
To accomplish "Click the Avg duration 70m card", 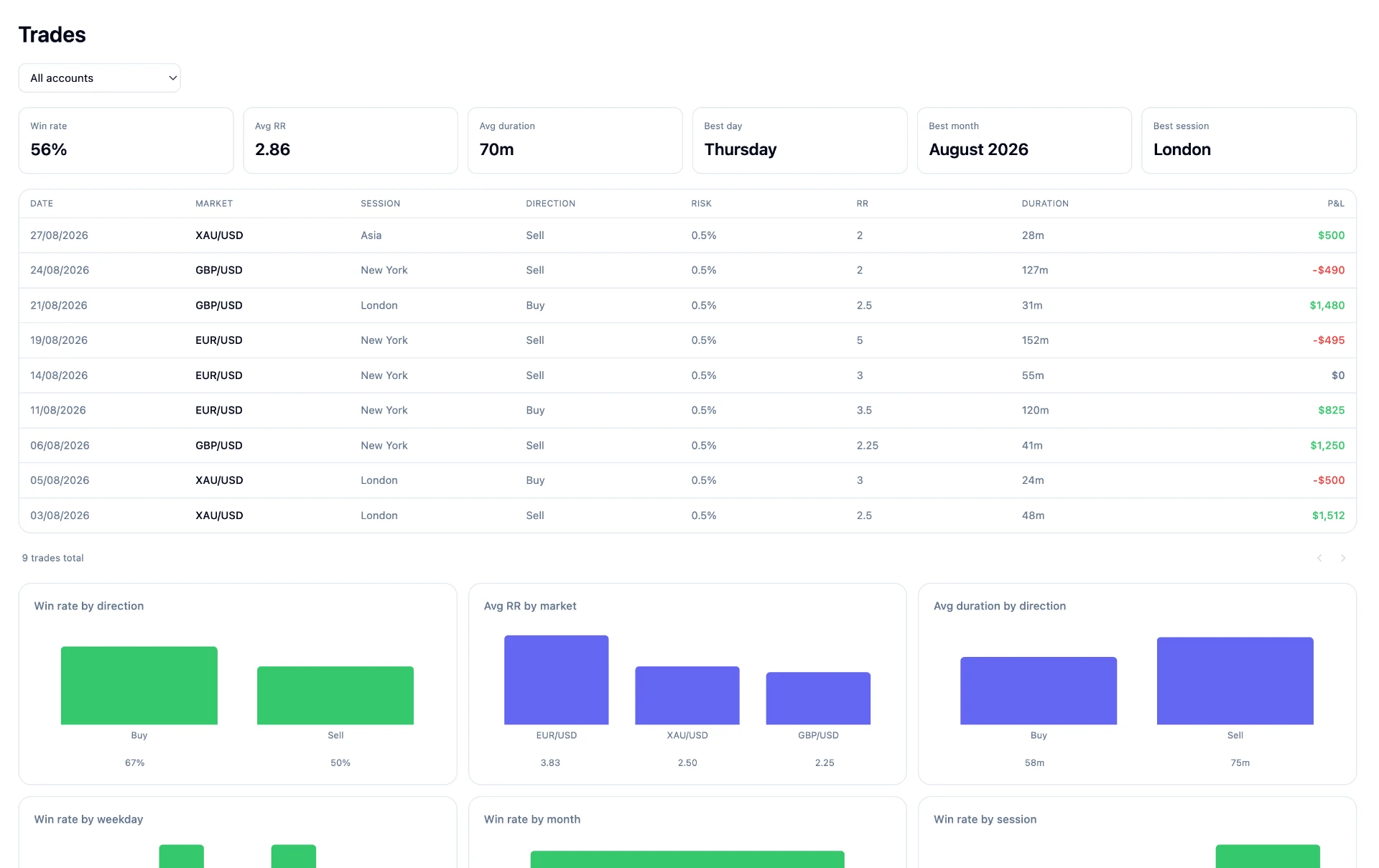I will point(575,140).
